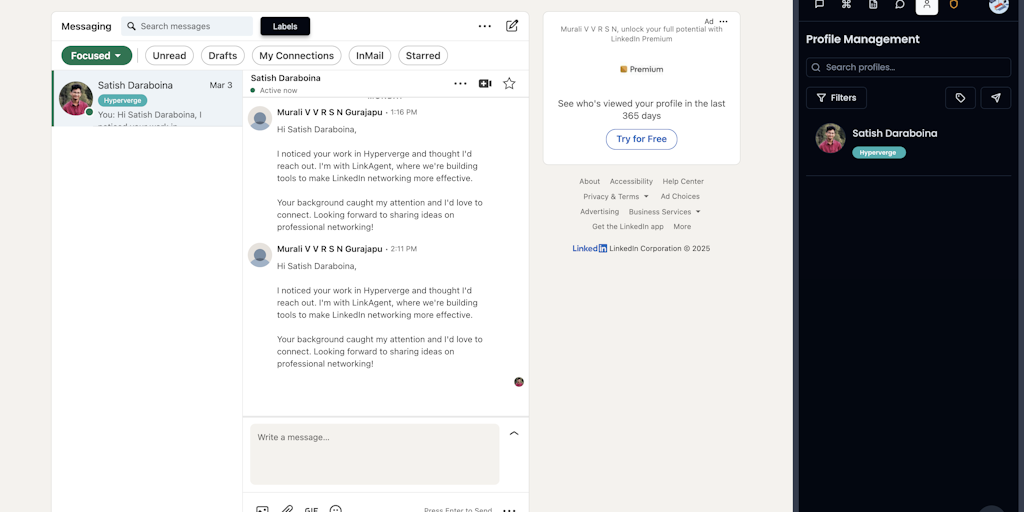This screenshot has height=512, width=1024.
Task: Open the chat bubble icon in the sidebar panel
Action: [819, 5]
